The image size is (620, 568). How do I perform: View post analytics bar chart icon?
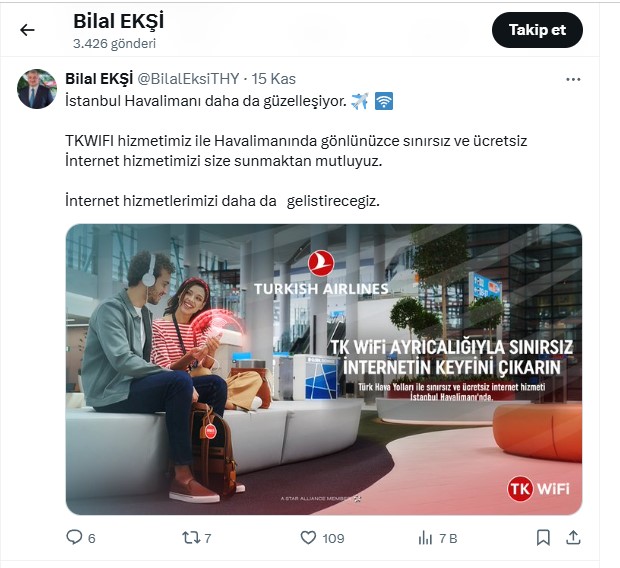[425, 538]
